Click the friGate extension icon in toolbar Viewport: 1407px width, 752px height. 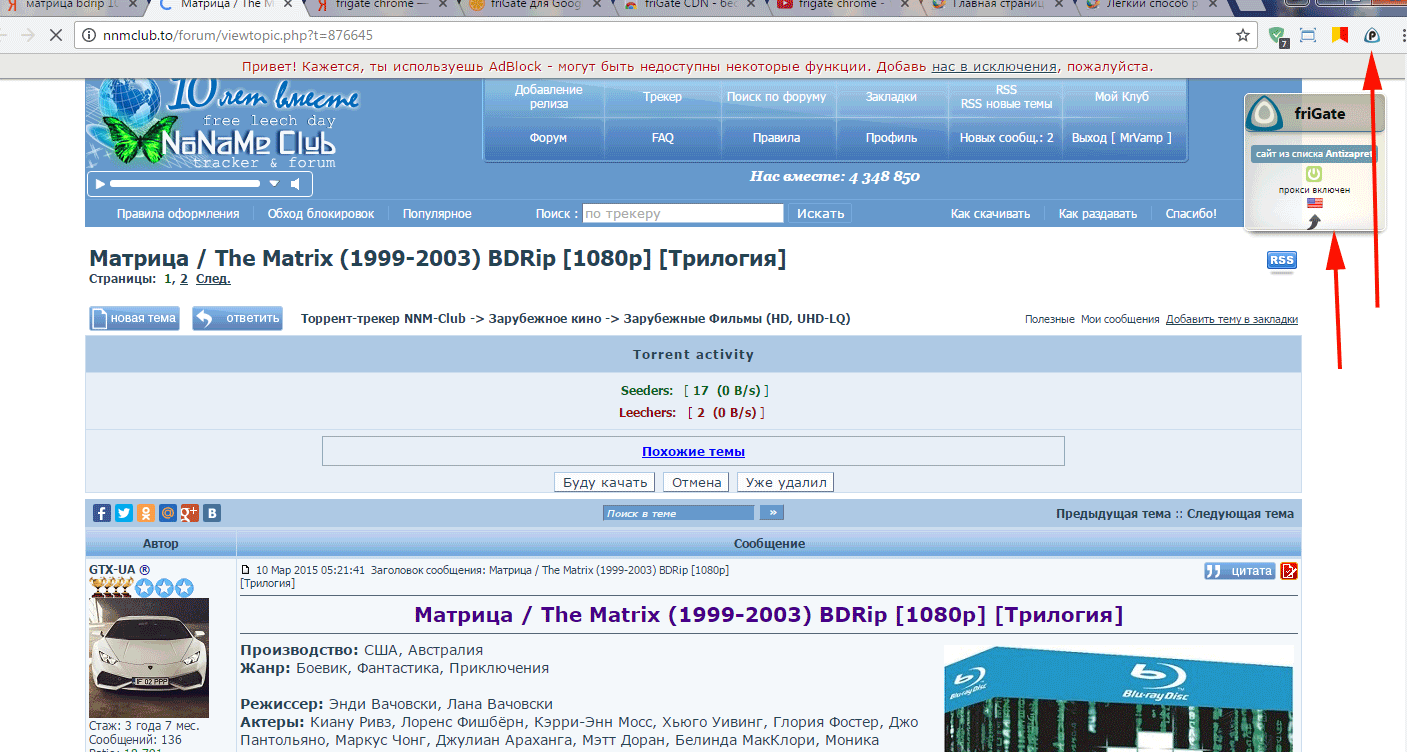[1372, 35]
